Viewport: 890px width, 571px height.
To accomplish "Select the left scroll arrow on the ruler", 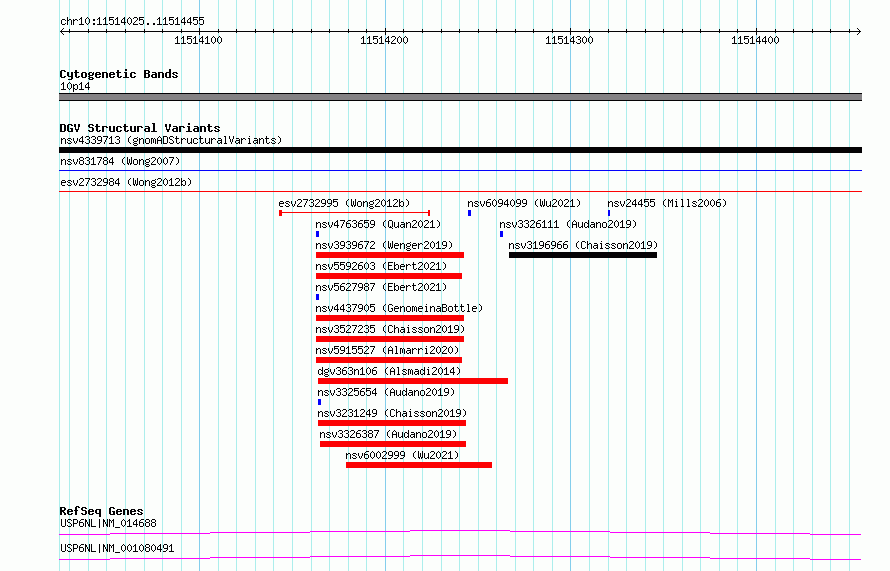I will [63, 31].
